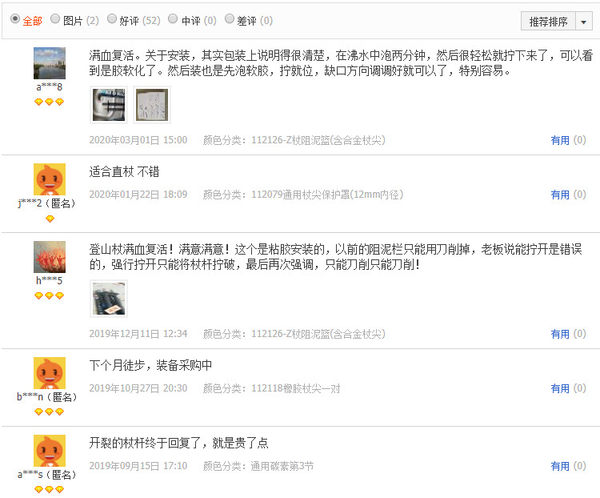600x498 pixels.
Task: Choose the 中评 (0) radio filter
Action: pos(173,19)
